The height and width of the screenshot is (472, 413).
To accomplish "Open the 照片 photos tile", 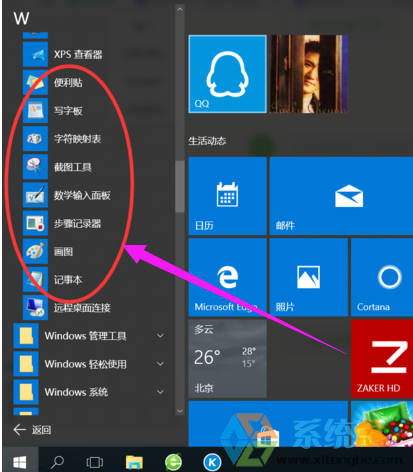I will 309,277.
